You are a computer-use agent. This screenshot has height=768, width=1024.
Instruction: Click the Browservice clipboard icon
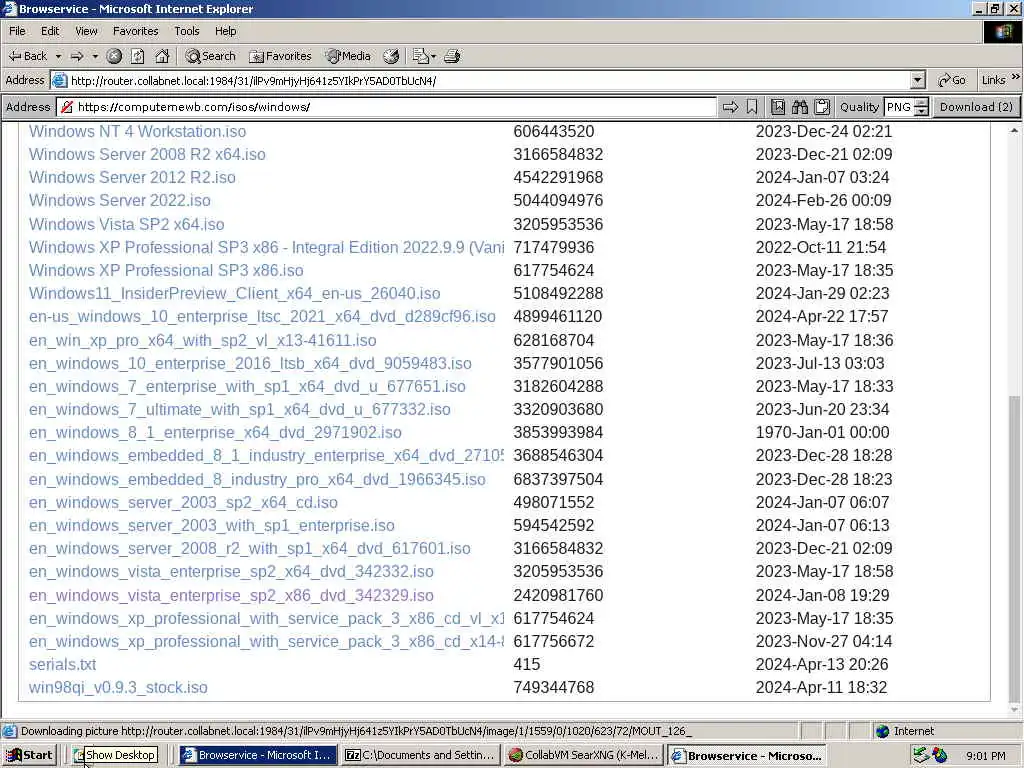coord(822,106)
